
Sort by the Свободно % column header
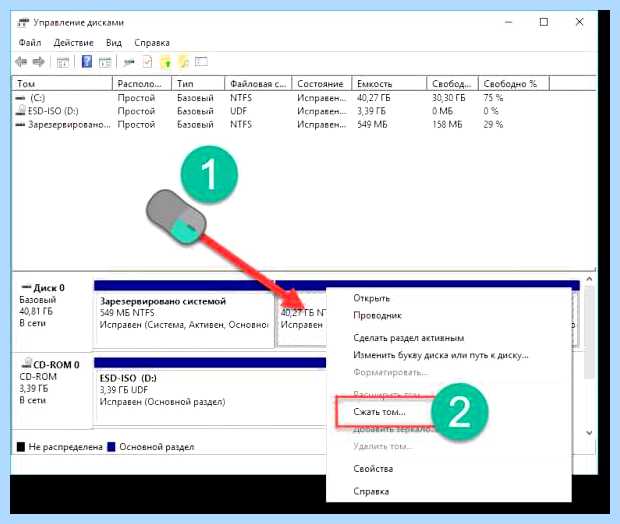(514, 84)
